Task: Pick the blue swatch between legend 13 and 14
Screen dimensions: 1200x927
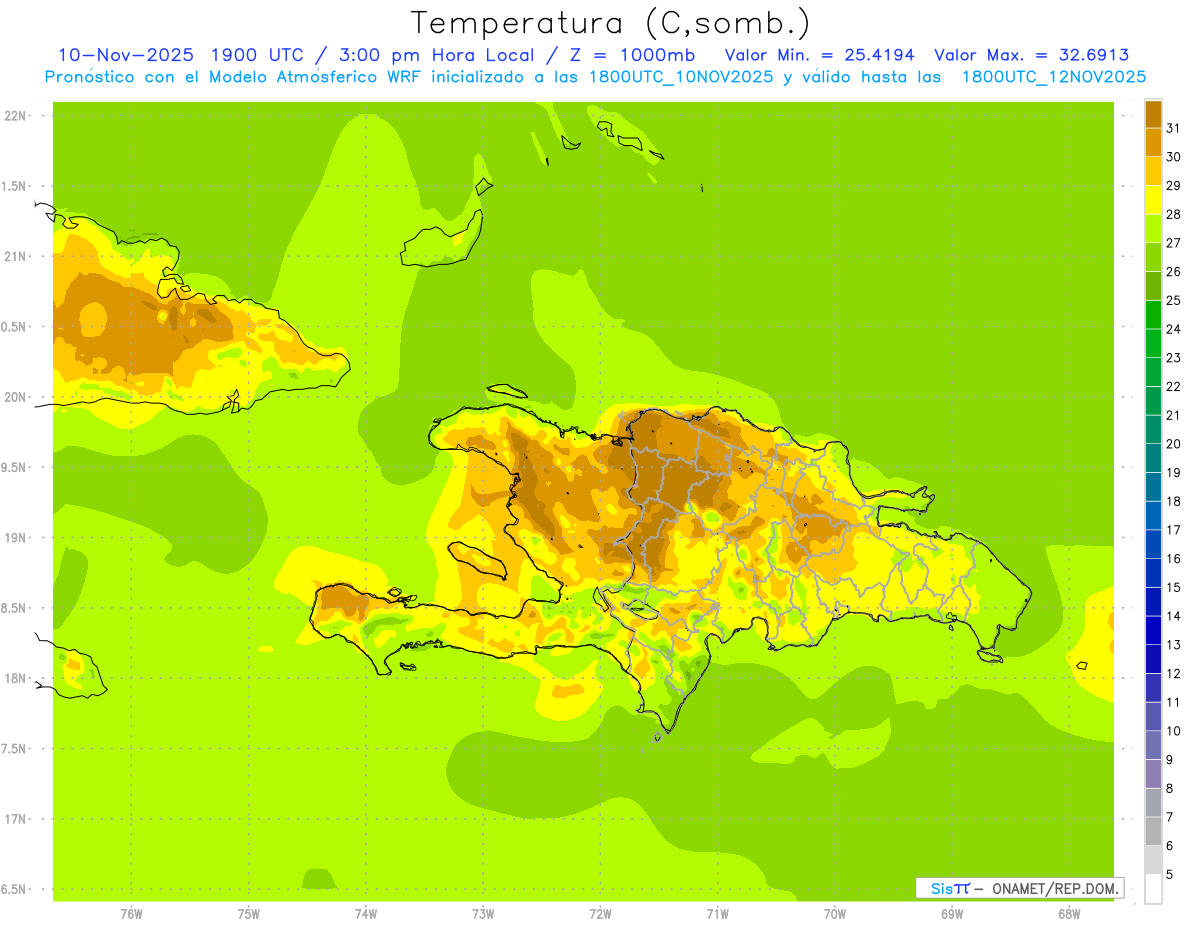Action: tap(1153, 630)
